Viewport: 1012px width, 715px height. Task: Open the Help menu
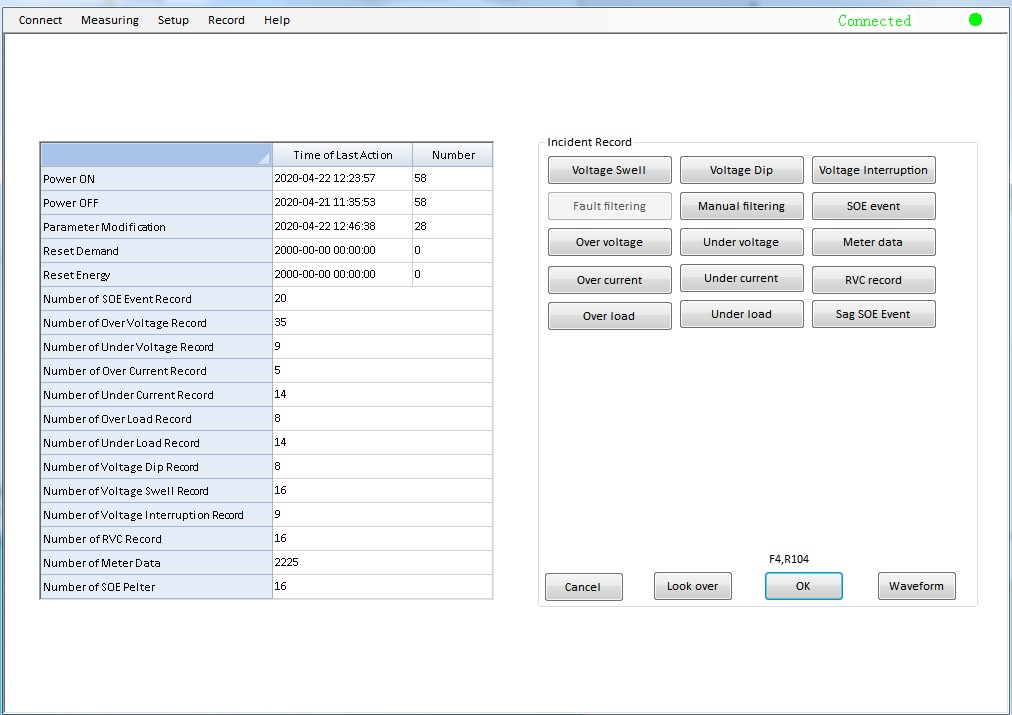[277, 20]
